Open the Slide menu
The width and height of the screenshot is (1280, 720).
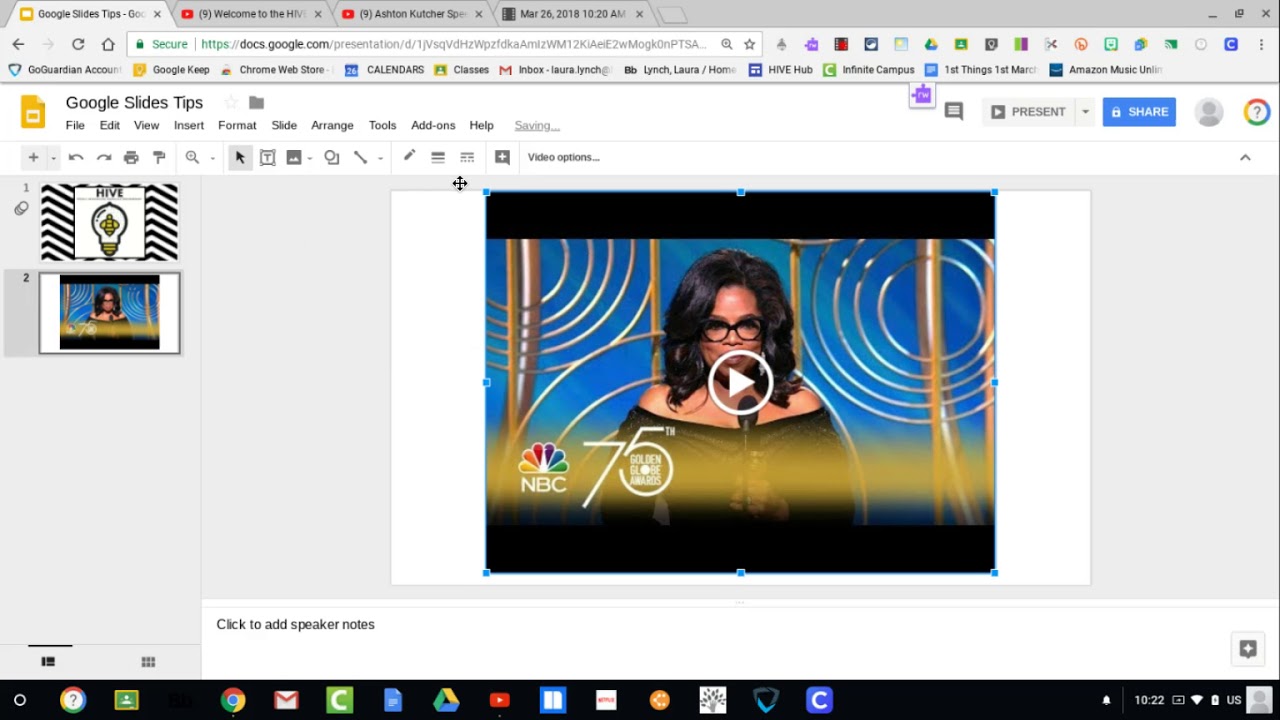pyautogui.click(x=284, y=125)
